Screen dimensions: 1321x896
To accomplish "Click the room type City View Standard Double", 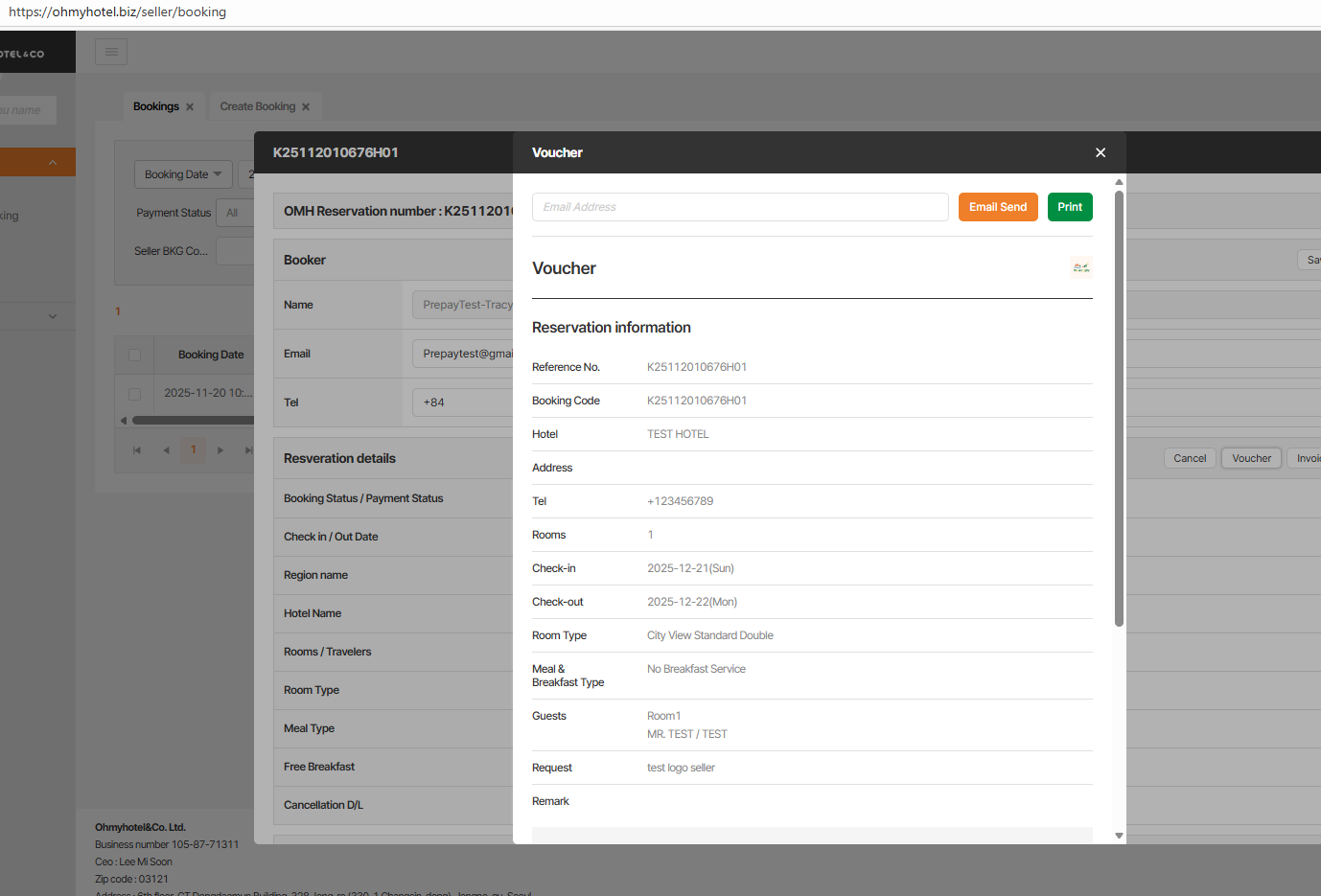I will click(710, 635).
